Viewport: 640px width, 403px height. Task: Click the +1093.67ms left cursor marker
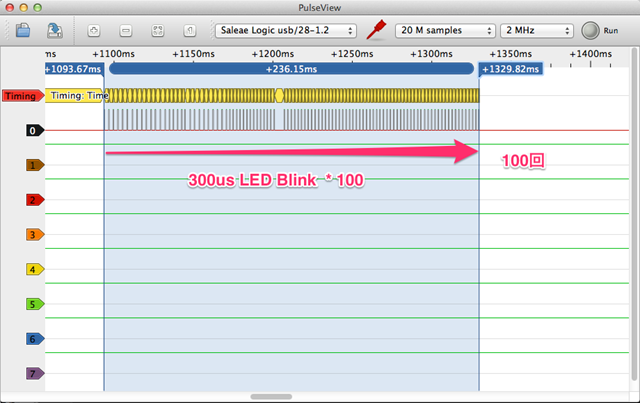pyautogui.click(x=74, y=69)
